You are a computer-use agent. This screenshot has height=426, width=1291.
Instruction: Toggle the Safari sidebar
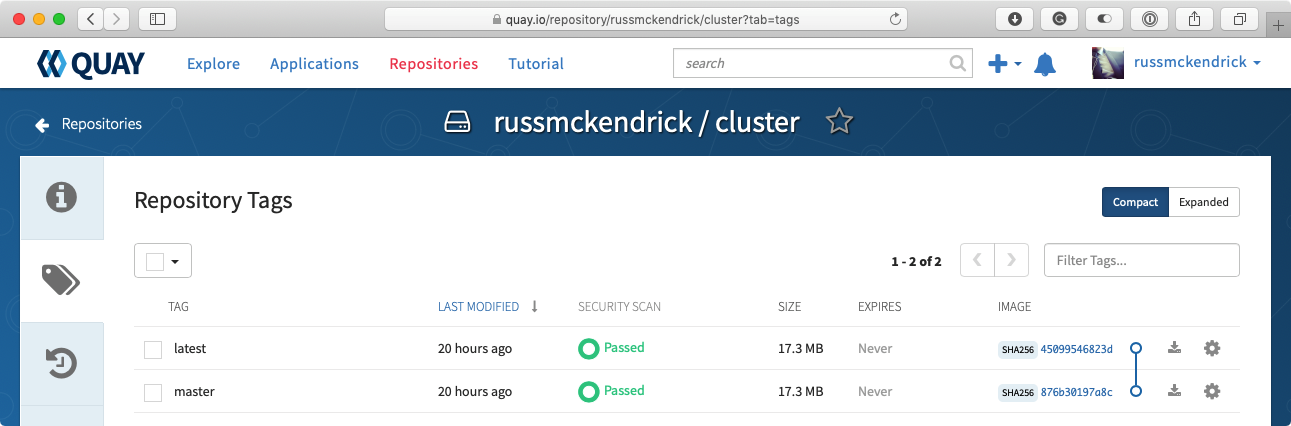157,18
